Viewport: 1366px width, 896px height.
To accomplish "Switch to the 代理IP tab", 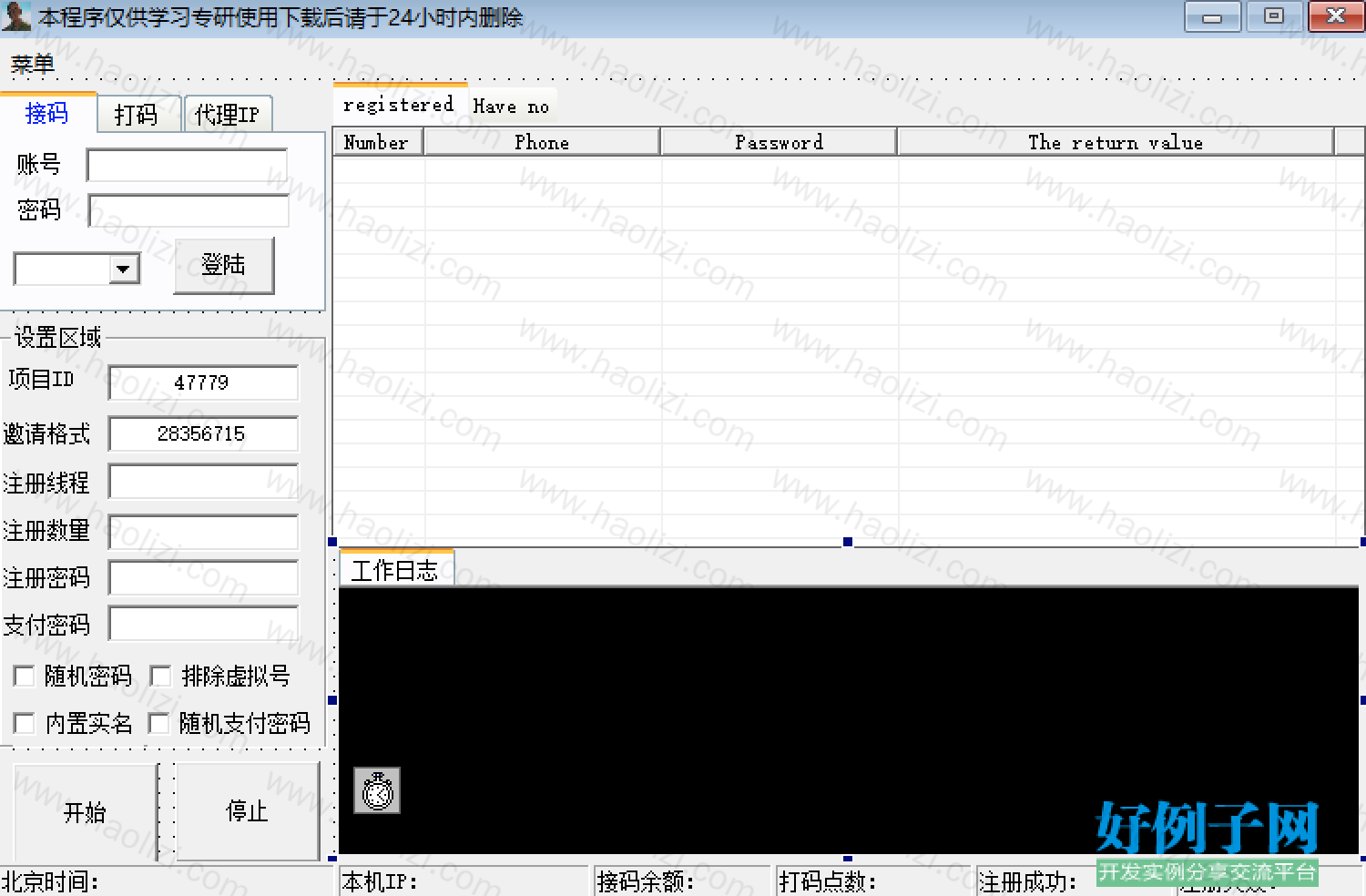I will point(227,115).
